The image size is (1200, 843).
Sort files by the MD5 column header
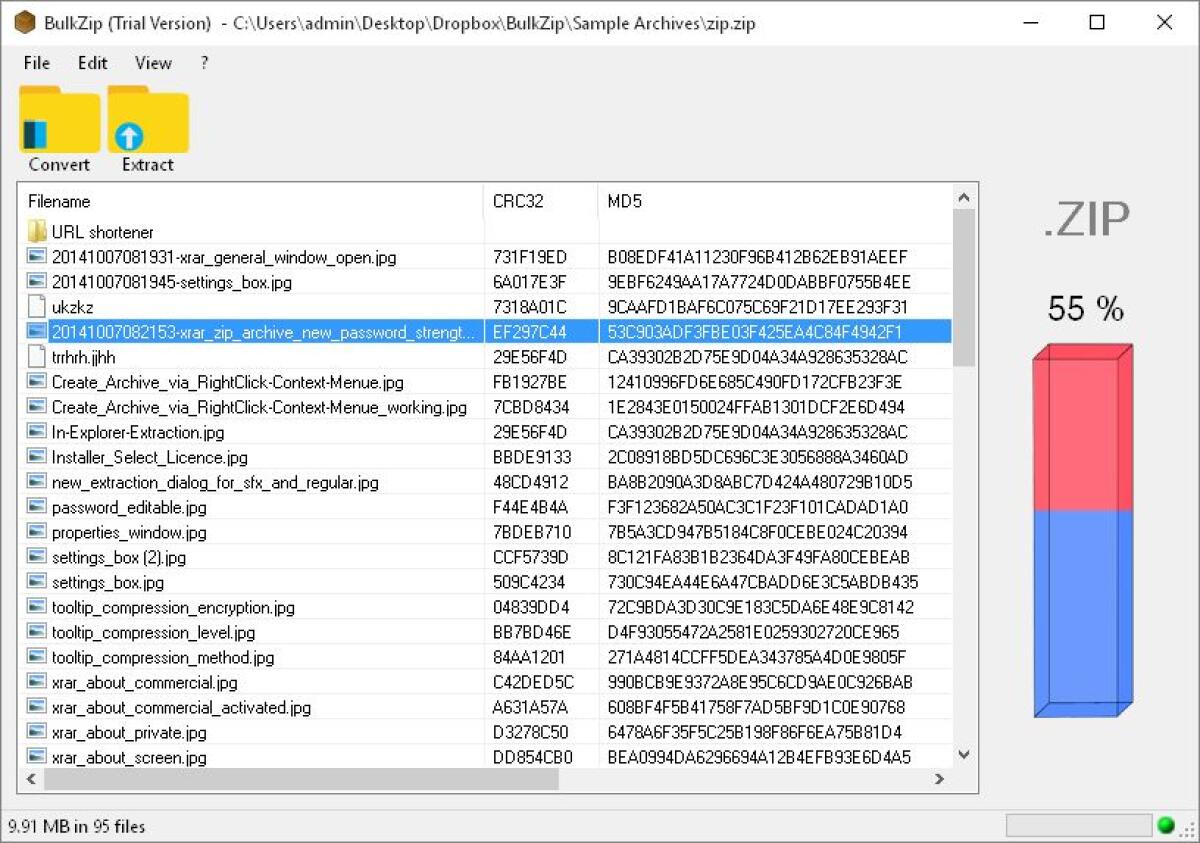pyautogui.click(x=625, y=201)
